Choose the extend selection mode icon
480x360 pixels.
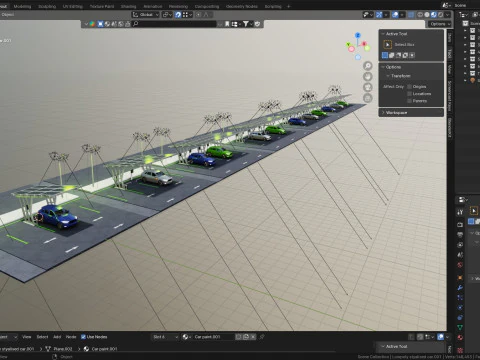coord(392,55)
